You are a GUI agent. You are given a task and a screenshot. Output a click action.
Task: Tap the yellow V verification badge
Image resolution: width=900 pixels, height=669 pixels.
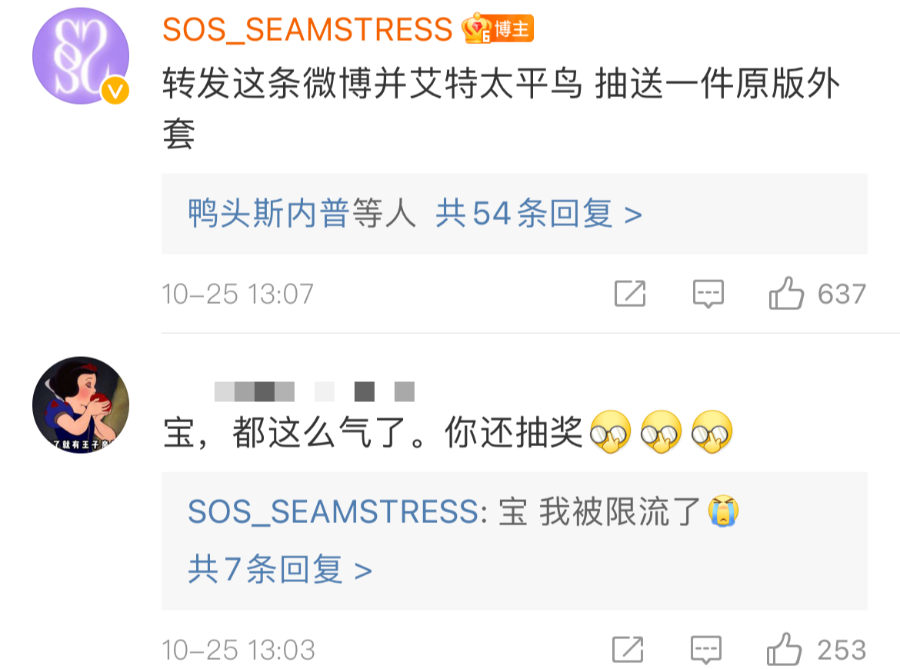point(115,91)
